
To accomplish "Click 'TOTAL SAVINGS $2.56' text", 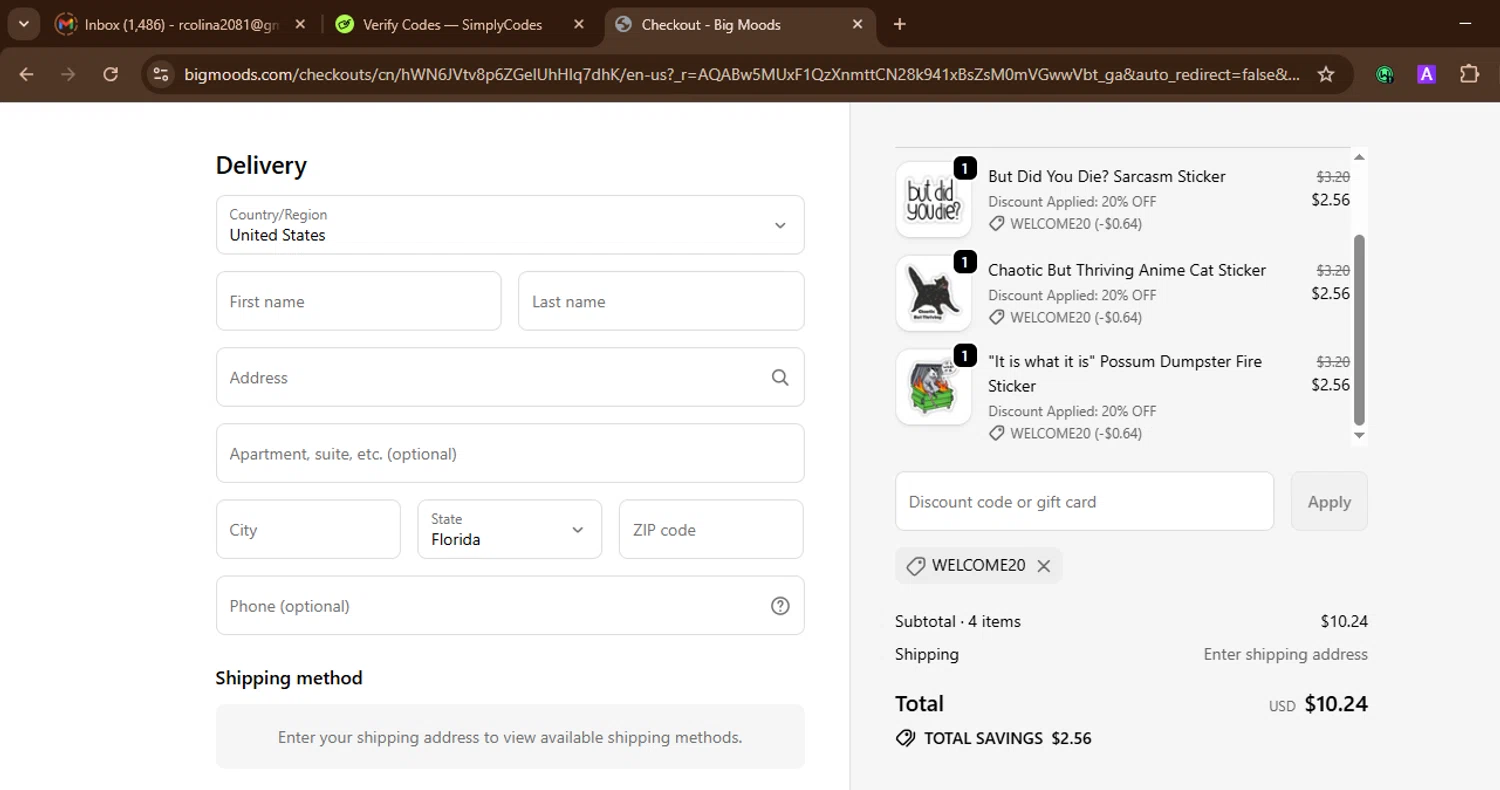I will [x=1007, y=739].
